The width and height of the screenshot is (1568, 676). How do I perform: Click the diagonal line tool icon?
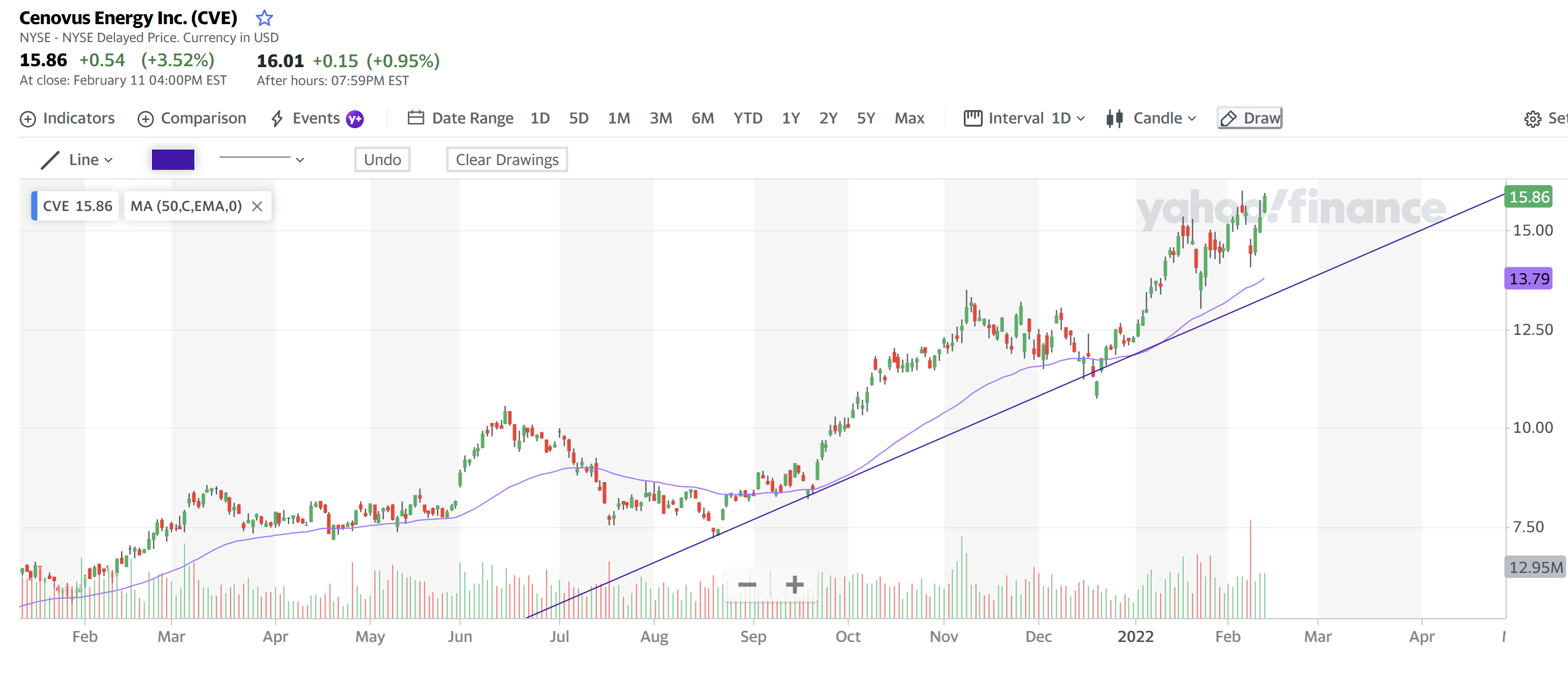coord(50,160)
